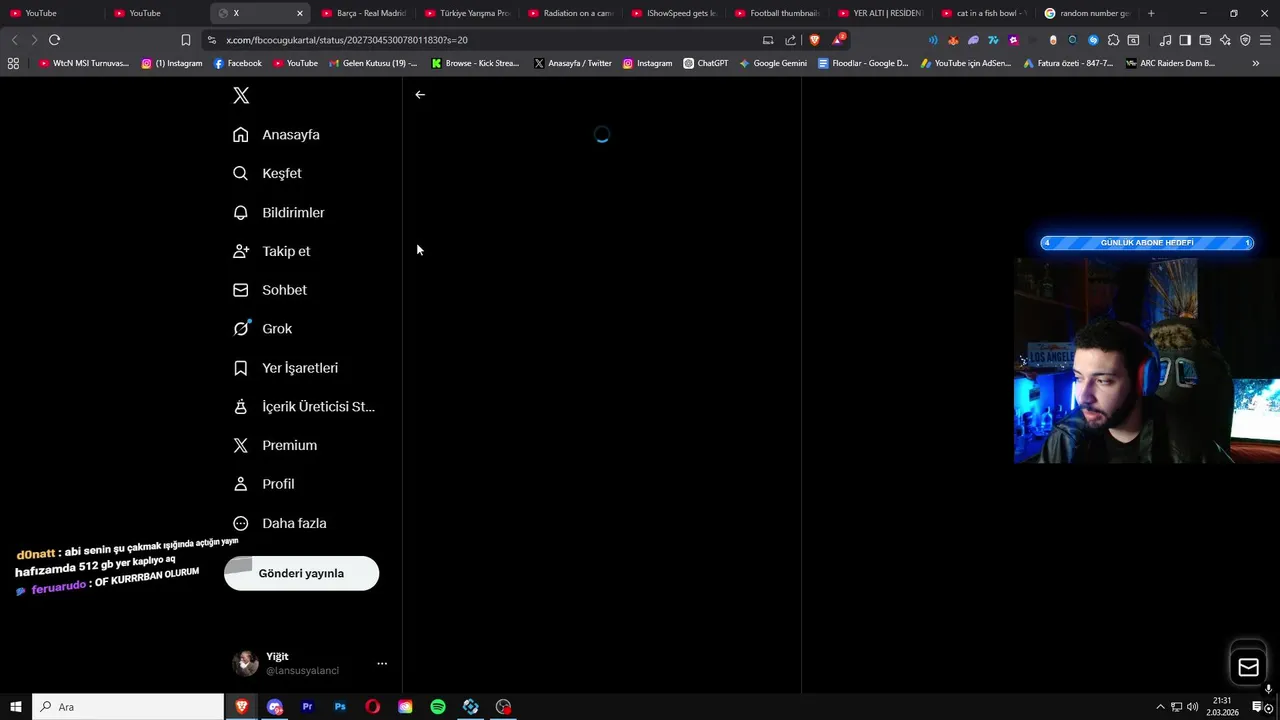Open Brave Leo AI sparkle icon
The height and width of the screenshot is (720, 1280).
click(1225, 40)
